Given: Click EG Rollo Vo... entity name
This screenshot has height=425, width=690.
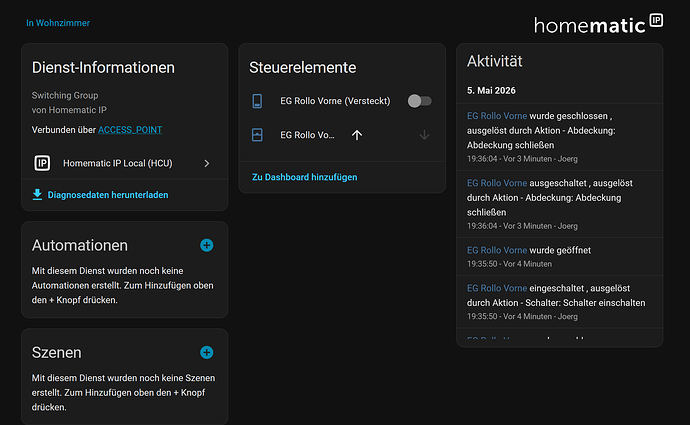Looking at the screenshot, I should click(307, 135).
